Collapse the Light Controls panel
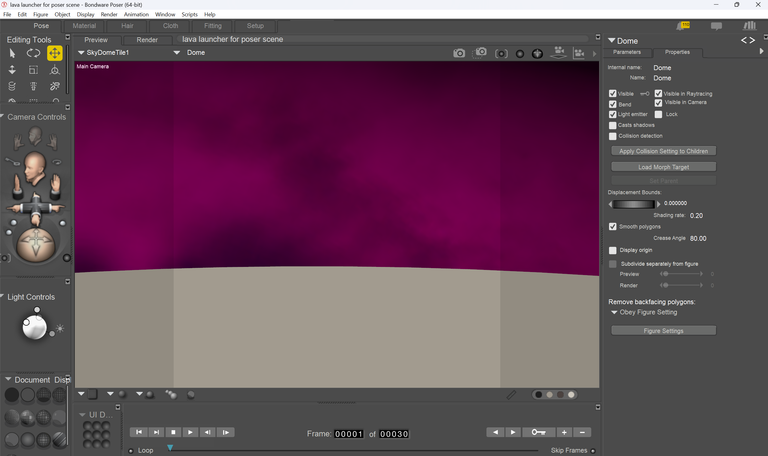The width and height of the screenshot is (768, 456). (2, 296)
